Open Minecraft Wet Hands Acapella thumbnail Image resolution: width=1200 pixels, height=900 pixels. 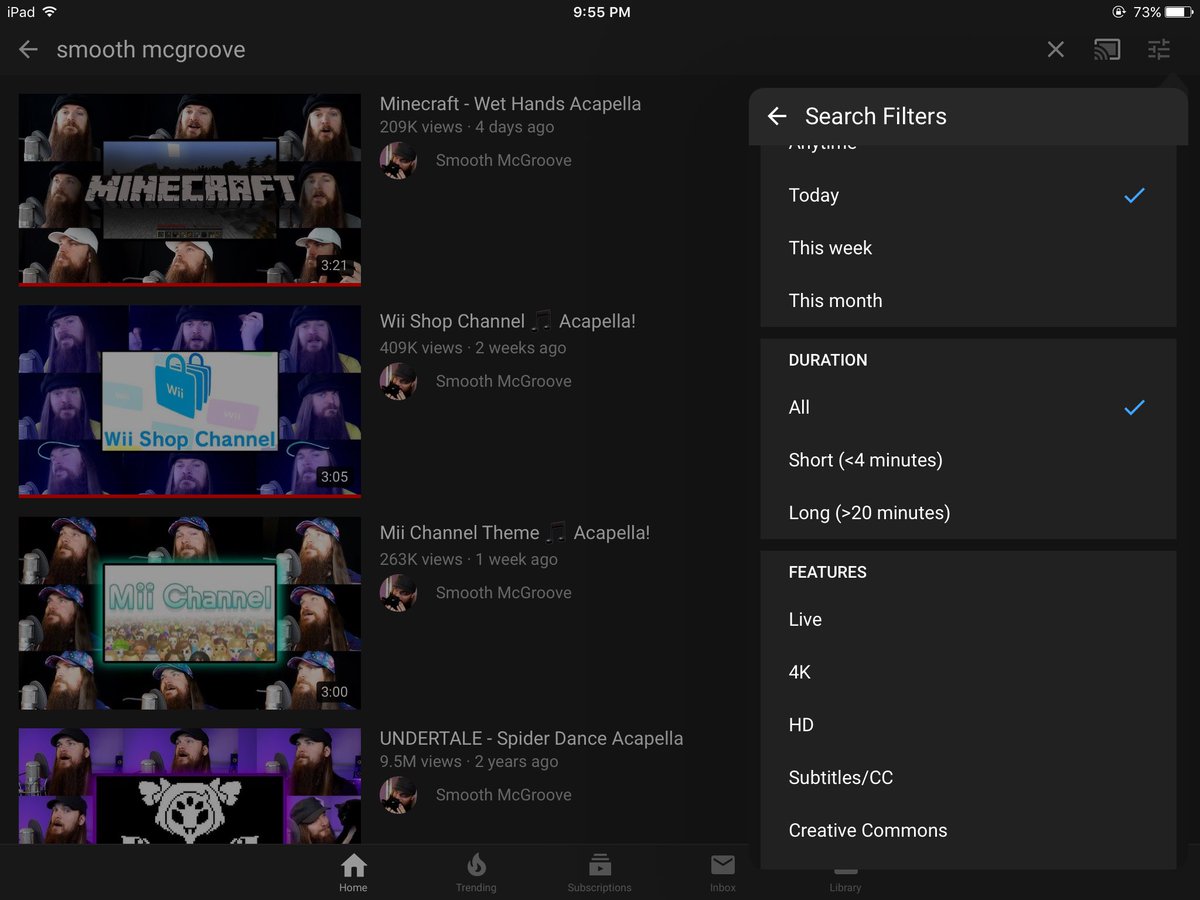(190, 190)
